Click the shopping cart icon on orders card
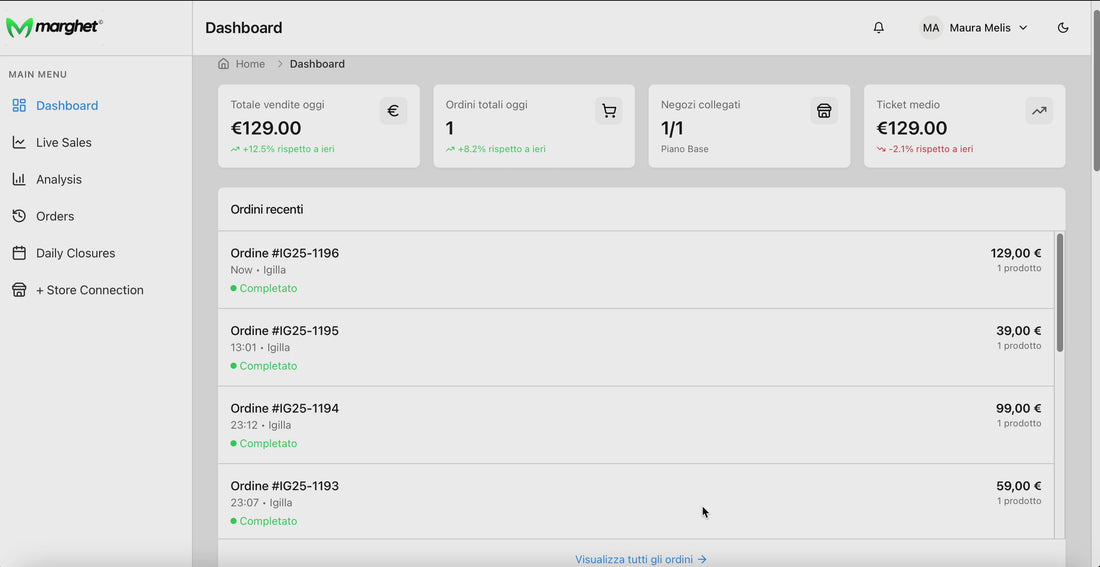The height and width of the screenshot is (567, 1100). [x=609, y=111]
